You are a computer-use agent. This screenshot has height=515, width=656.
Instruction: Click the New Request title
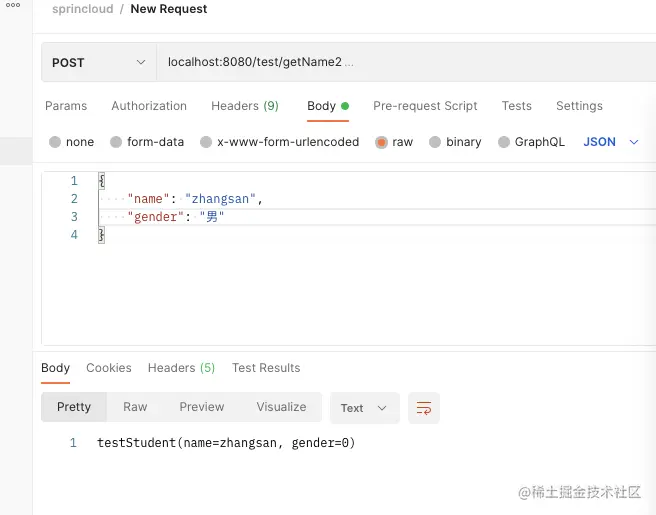click(169, 9)
